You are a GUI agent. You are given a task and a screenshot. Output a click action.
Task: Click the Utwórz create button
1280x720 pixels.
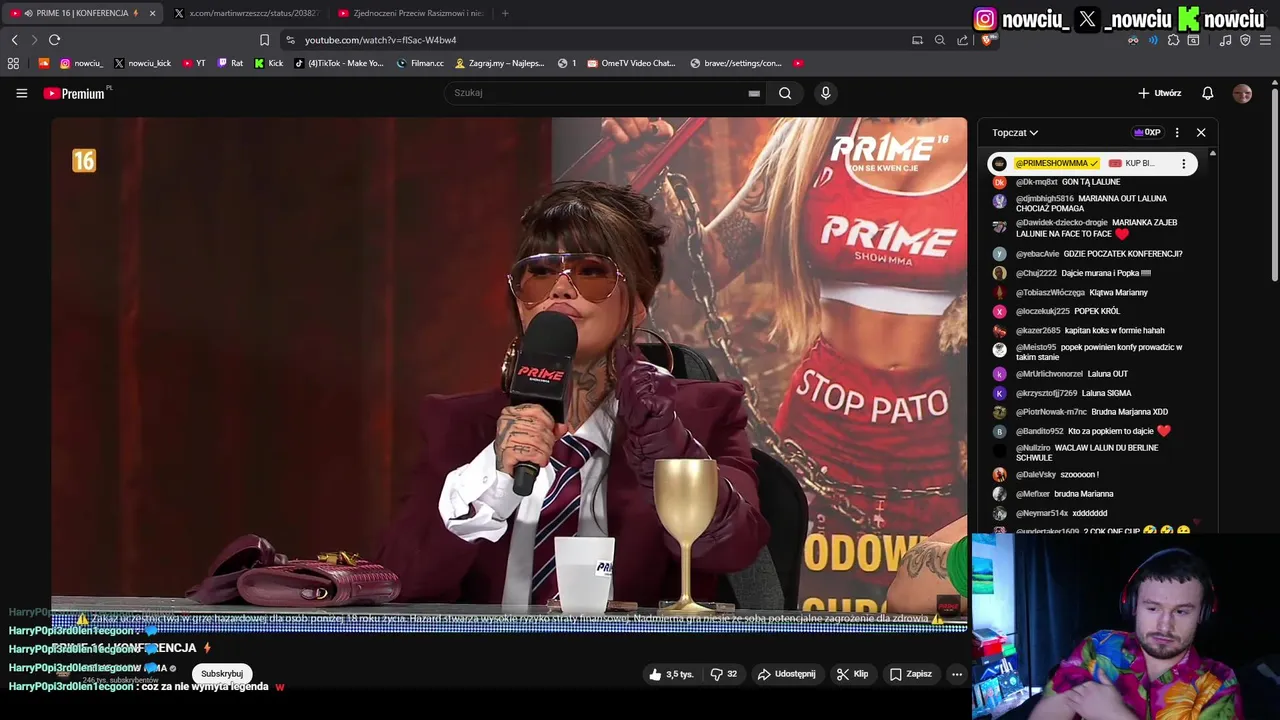1160,93
